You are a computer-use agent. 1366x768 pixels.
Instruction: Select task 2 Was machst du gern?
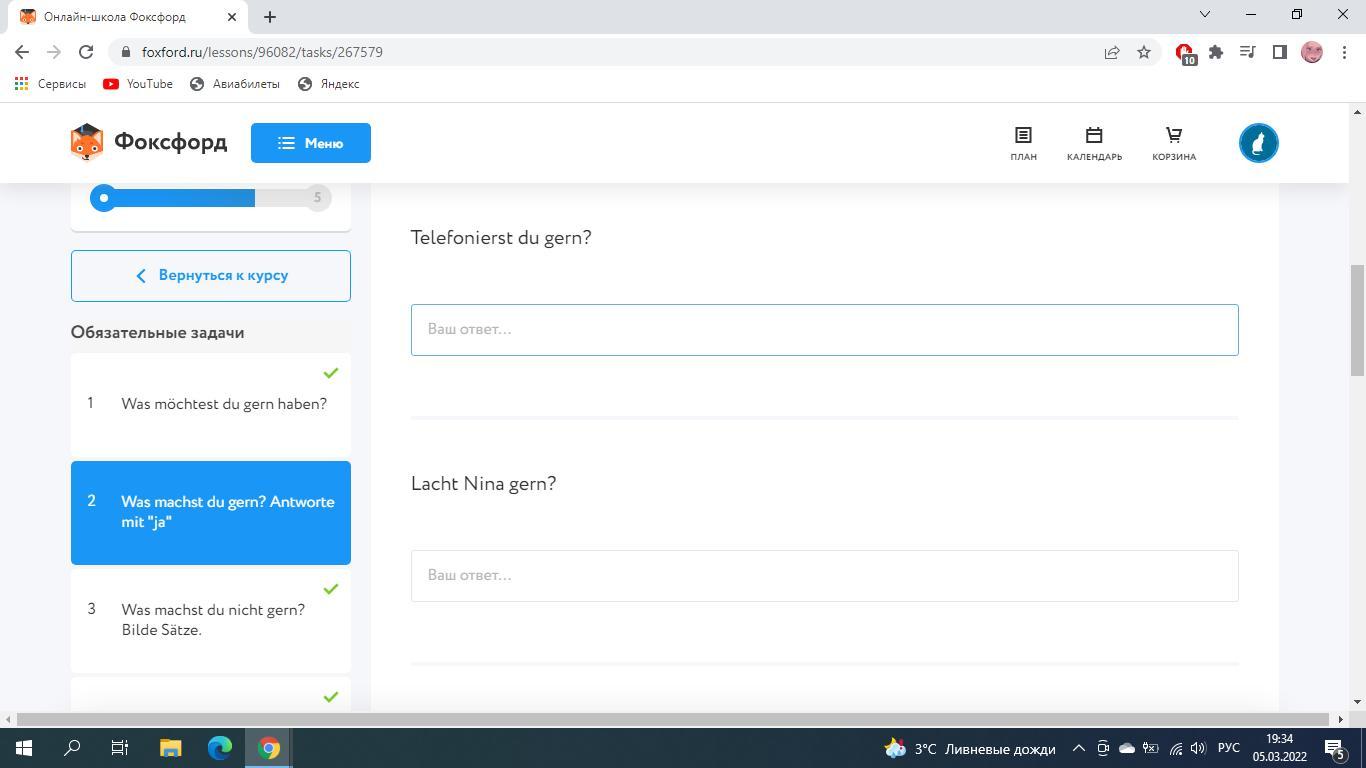(x=211, y=512)
